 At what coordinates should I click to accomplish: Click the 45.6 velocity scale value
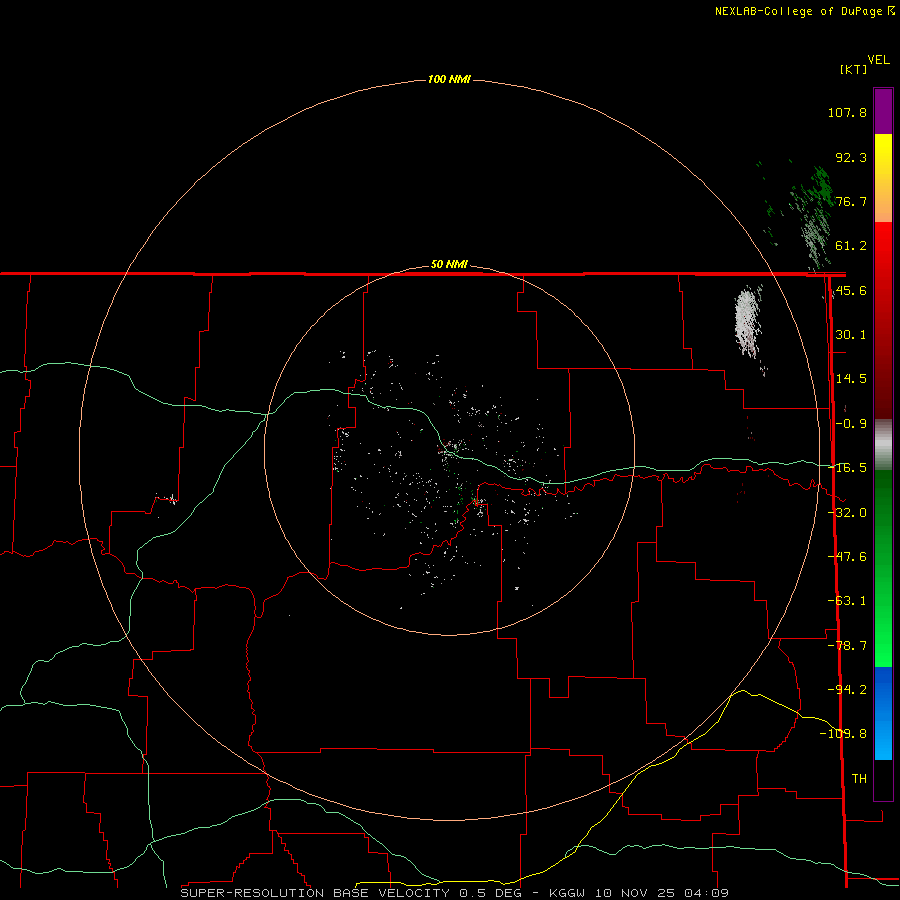pos(851,290)
